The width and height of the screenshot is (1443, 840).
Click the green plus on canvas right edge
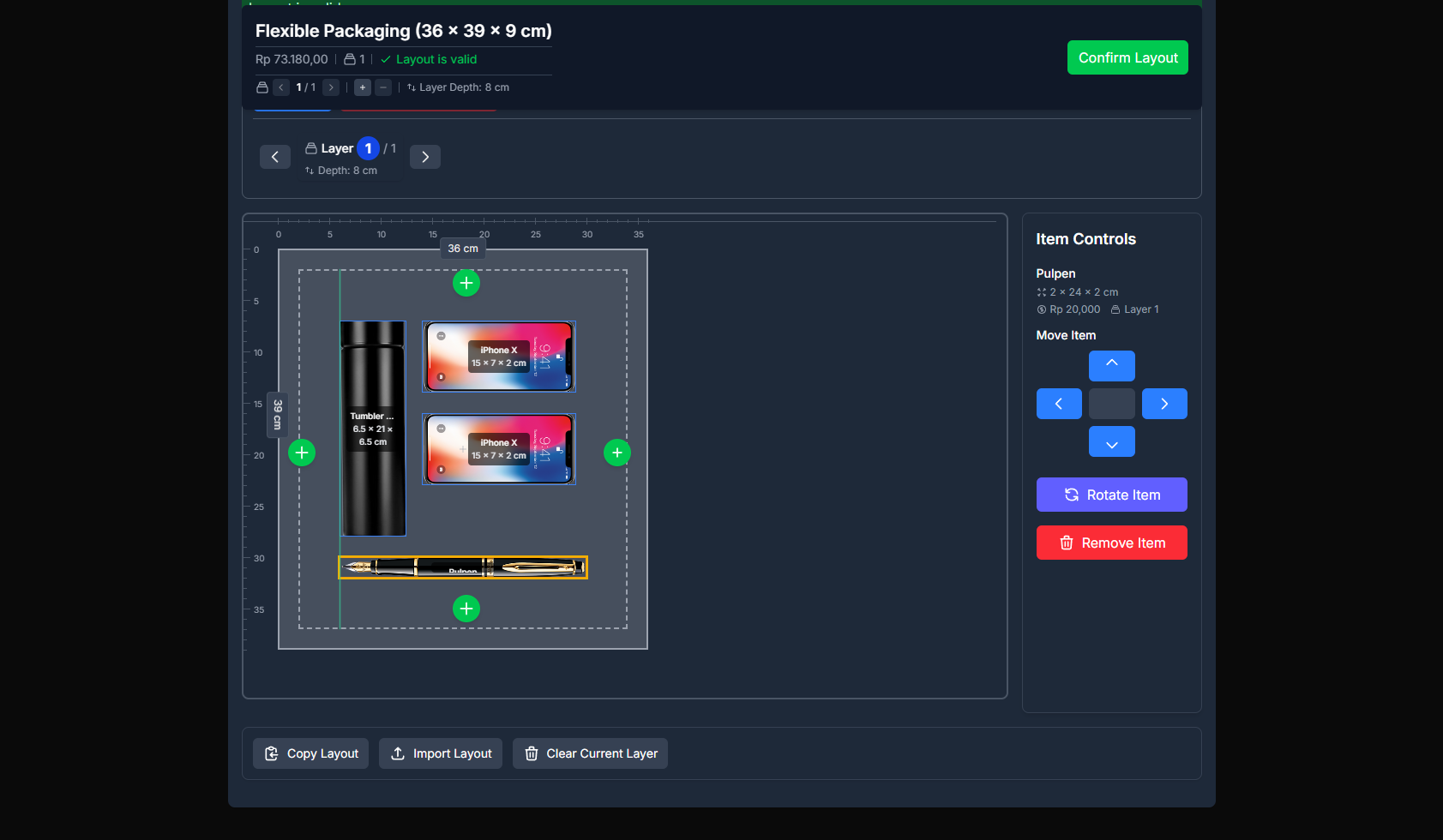click(x=617, y=453)
